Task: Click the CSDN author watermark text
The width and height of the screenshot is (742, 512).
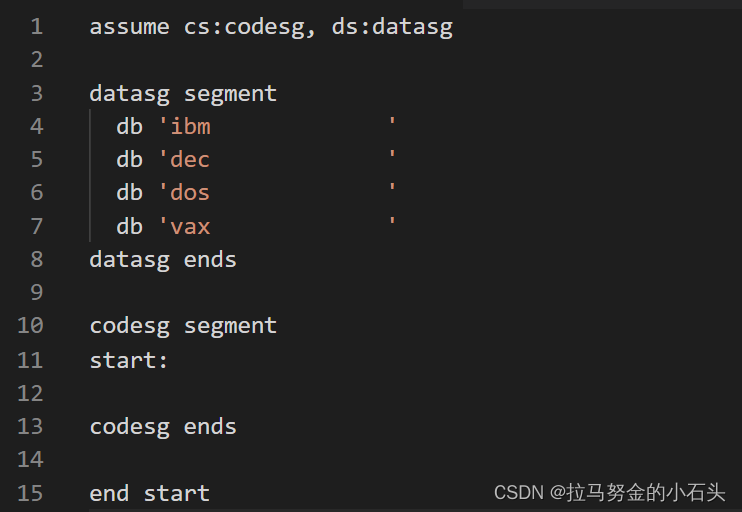Action: click(610, 492)
